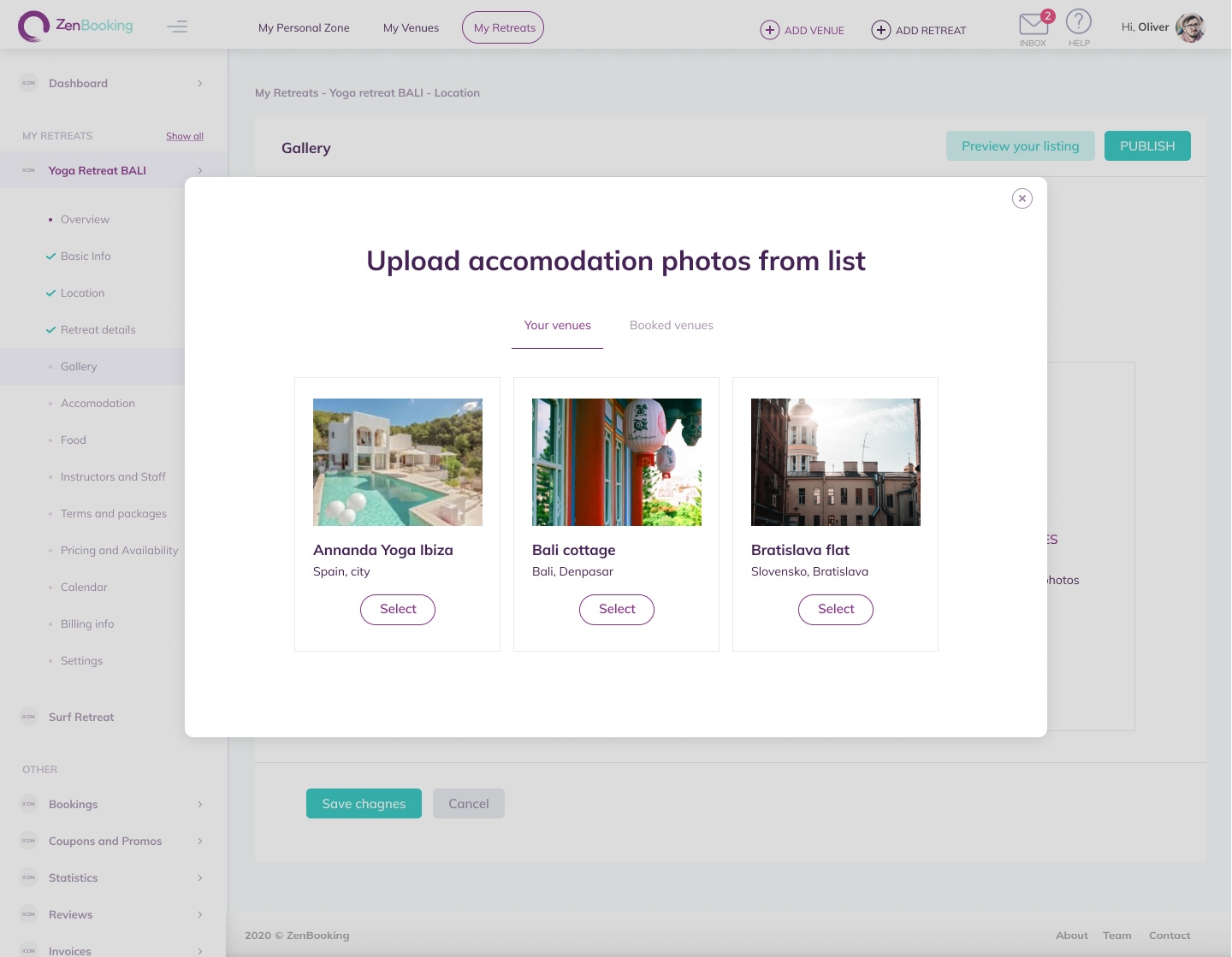Toggle the hamburger menu icon

point(177,27)
